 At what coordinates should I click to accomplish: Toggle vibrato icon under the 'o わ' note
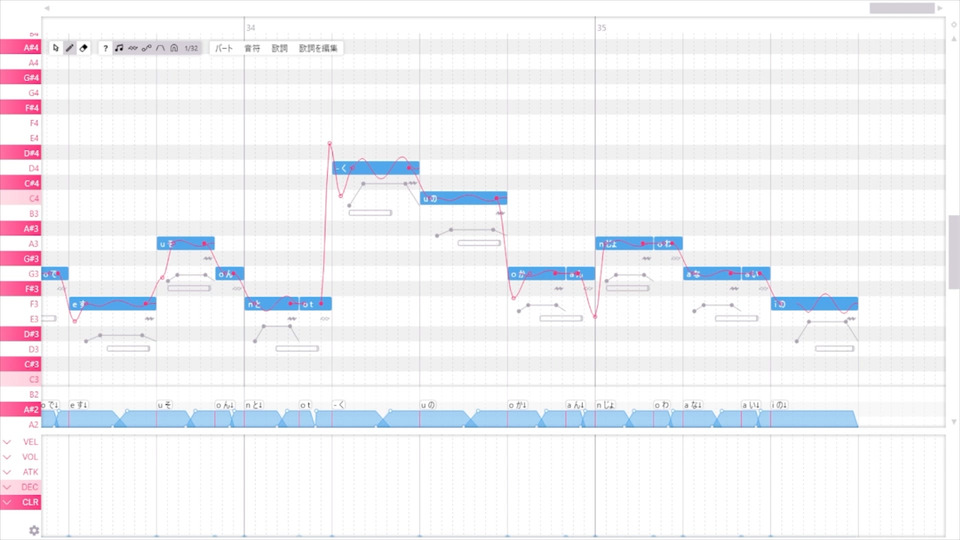675,258
